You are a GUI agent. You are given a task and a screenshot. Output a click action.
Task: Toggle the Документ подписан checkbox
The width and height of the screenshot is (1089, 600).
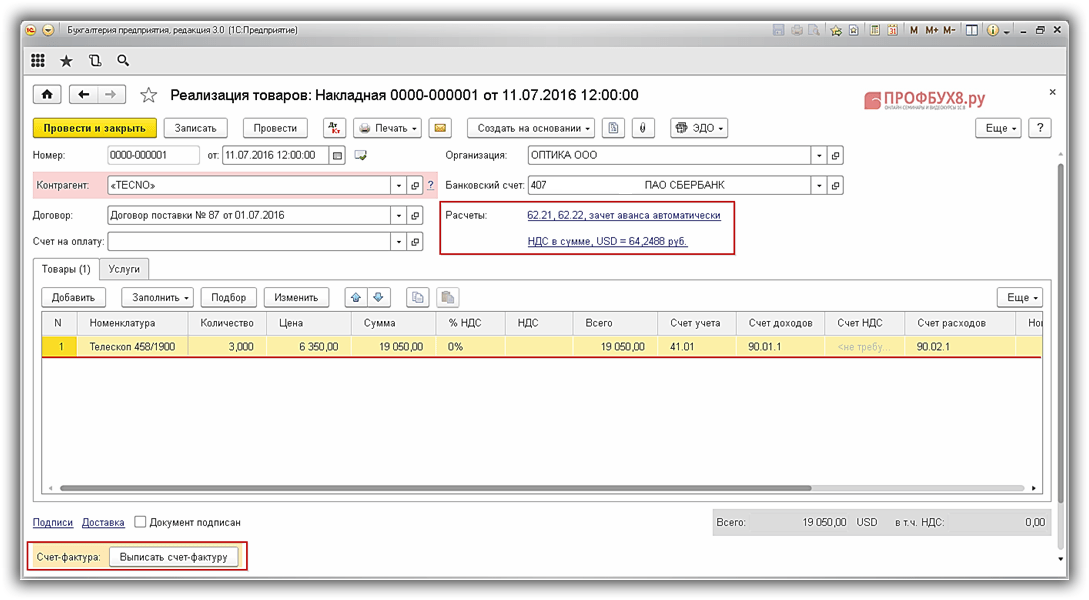[x=141, y=522]
